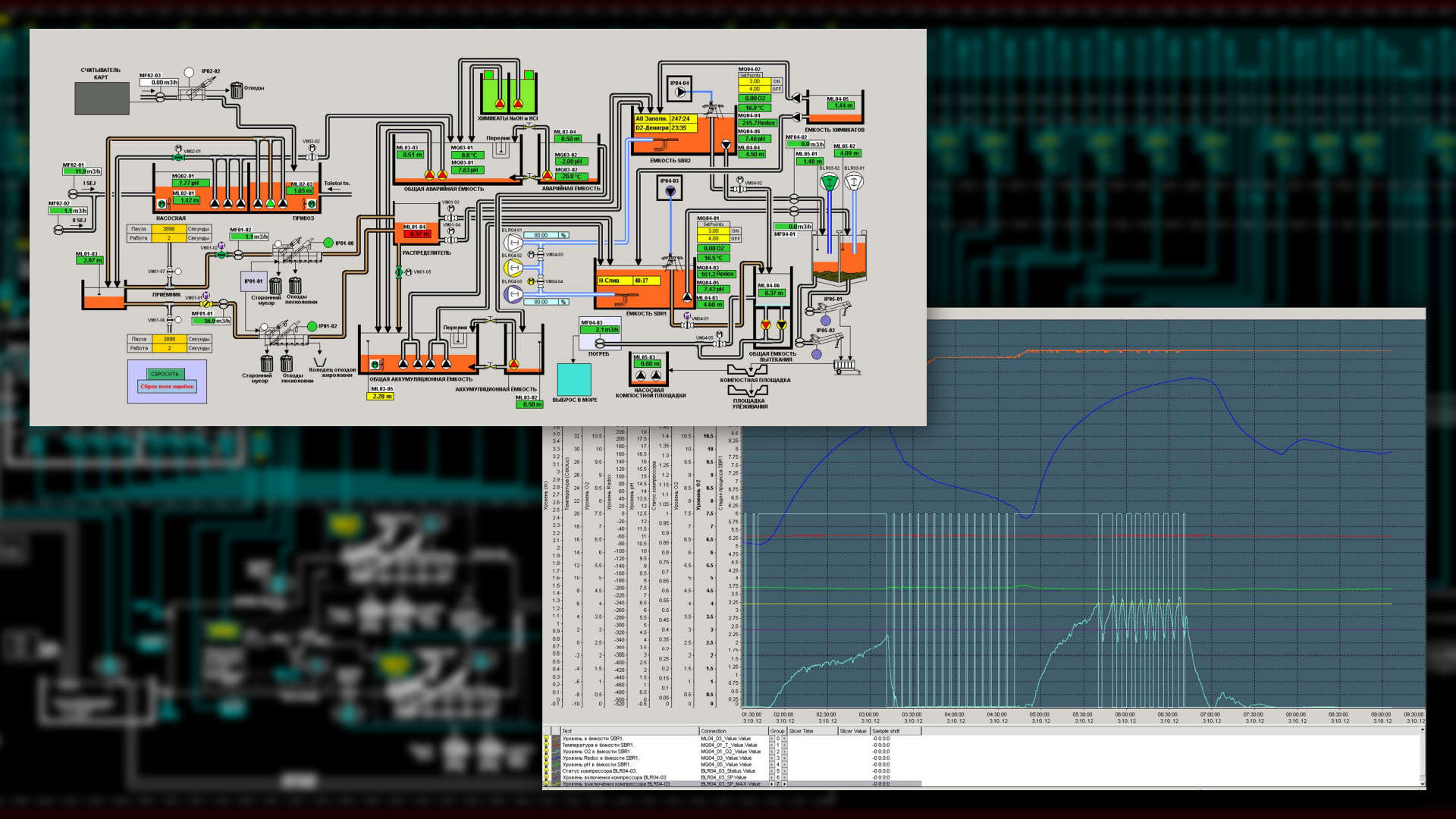
Task: Increase group number for ML04_03_Value row
Action: click(x=785, y=739)
